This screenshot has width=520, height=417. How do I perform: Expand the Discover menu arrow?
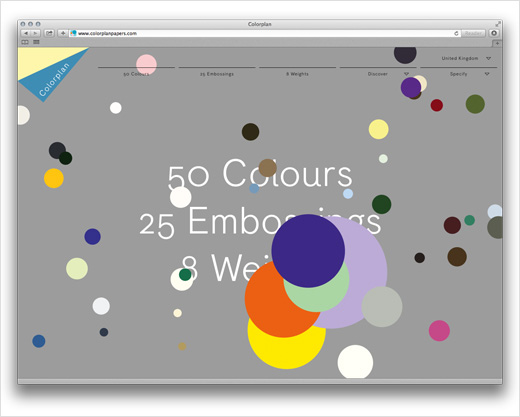click(406, 74)
